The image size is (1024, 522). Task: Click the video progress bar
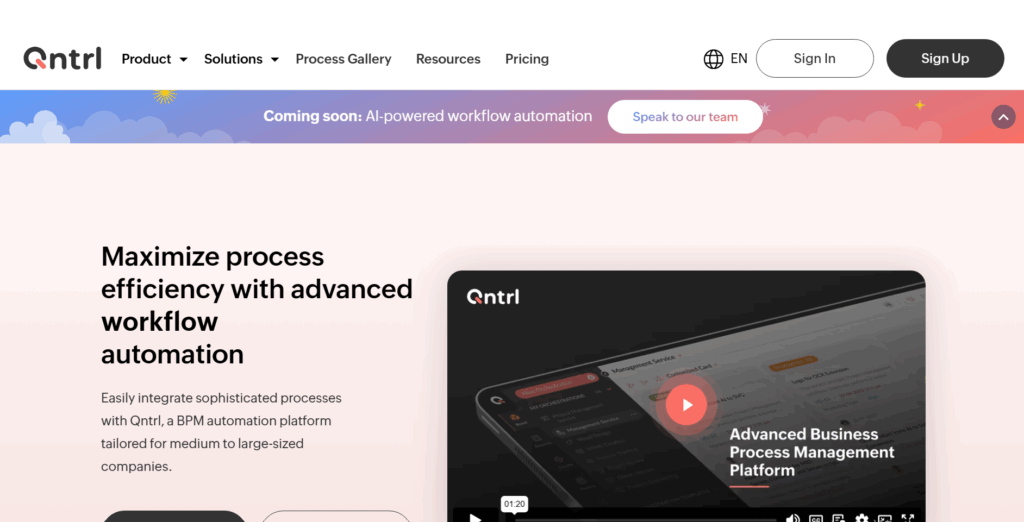[643, 520]
